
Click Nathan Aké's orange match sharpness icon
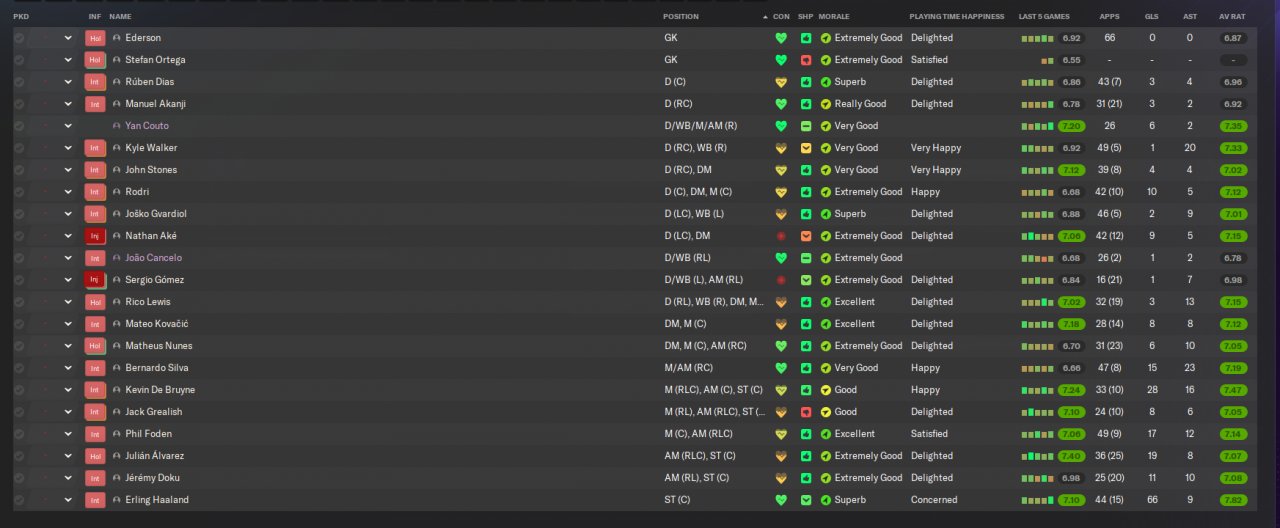(x=806, y=236)
